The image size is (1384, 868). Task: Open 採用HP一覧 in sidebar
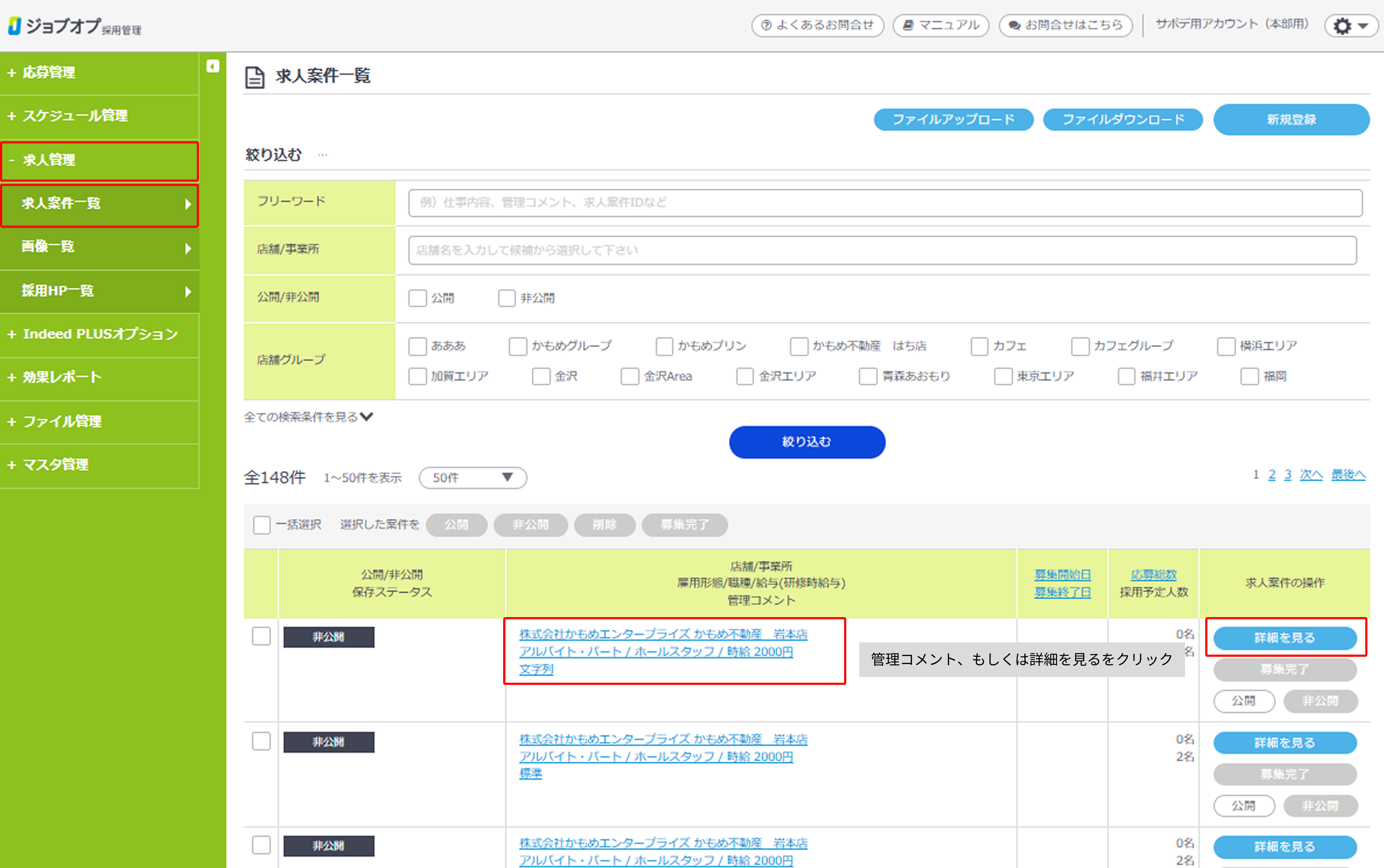point(57,291)
